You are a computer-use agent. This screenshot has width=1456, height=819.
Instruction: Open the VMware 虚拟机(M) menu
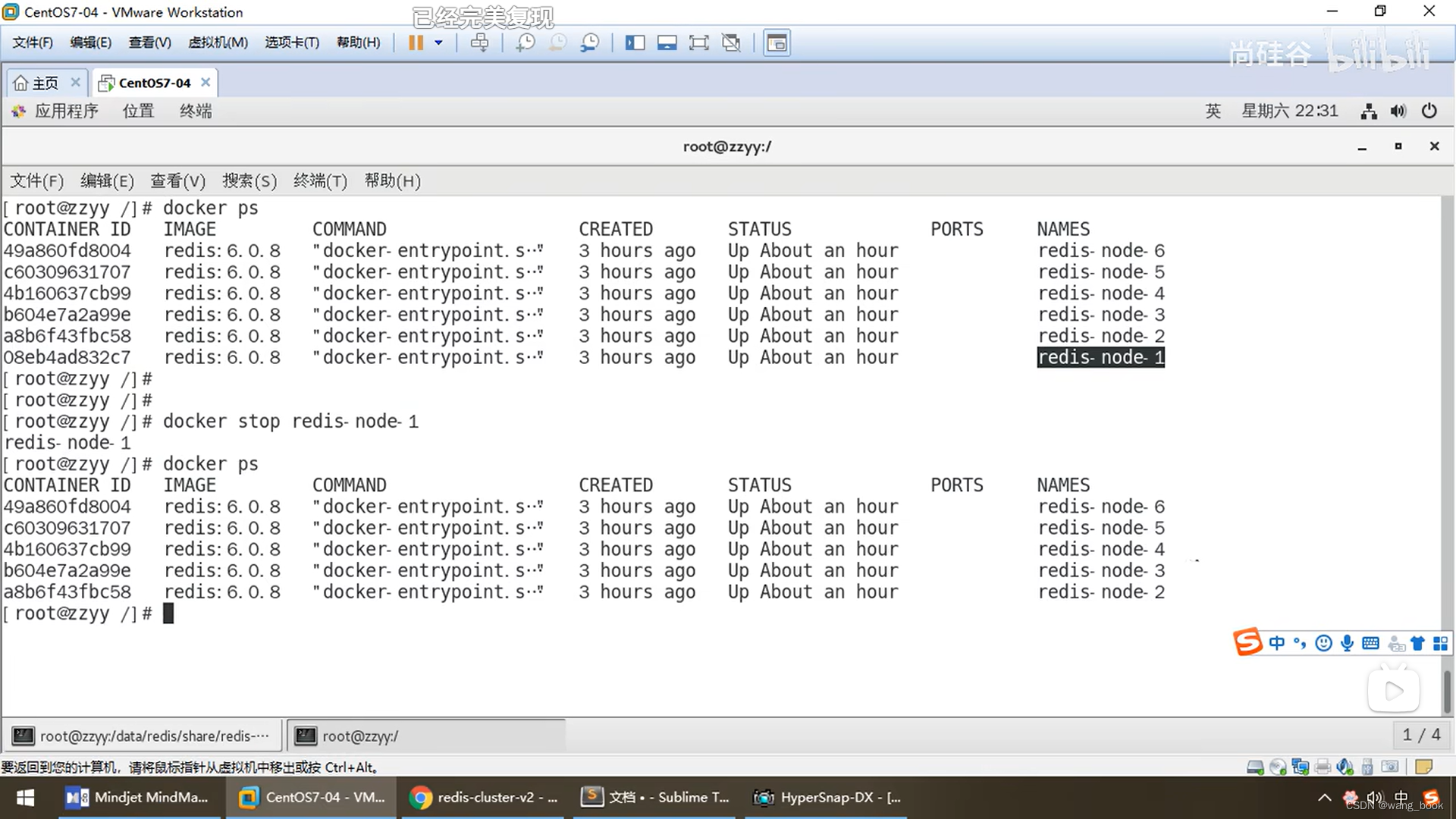218,42
